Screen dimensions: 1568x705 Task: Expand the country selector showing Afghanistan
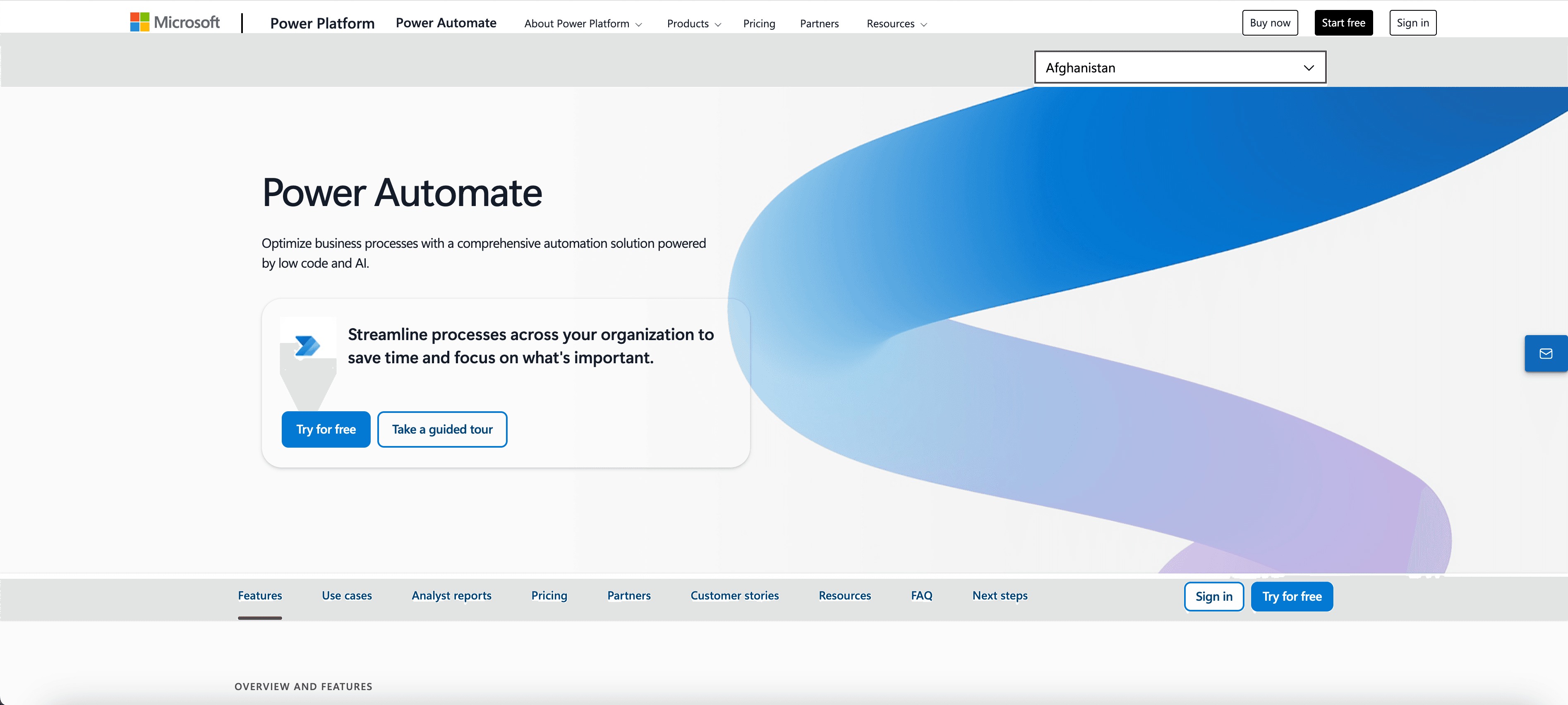pos(1180,67)
